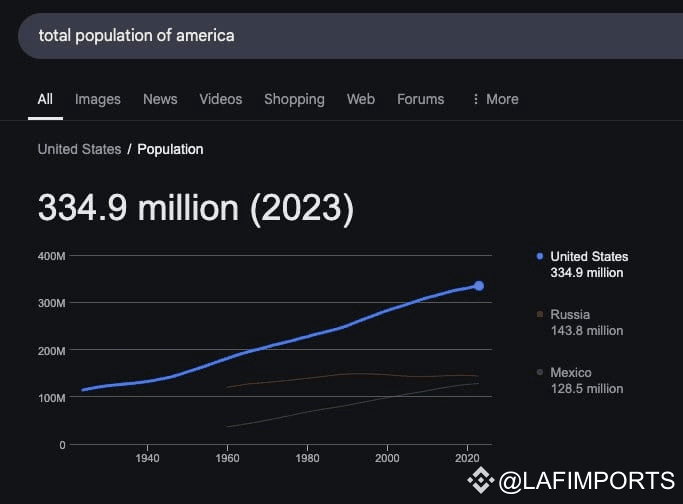
Task: Click the brown Russia legend swatch
Action: 540,314
